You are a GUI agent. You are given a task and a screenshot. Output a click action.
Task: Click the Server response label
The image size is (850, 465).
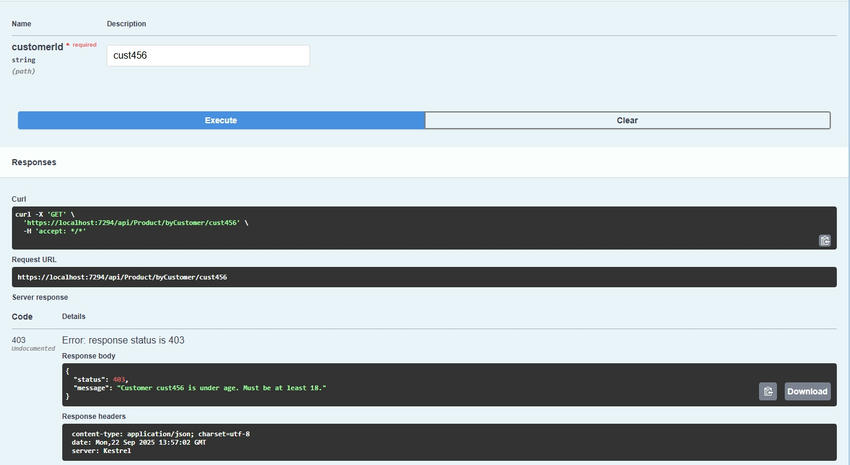pyautogui.click(x=40, y=297)
